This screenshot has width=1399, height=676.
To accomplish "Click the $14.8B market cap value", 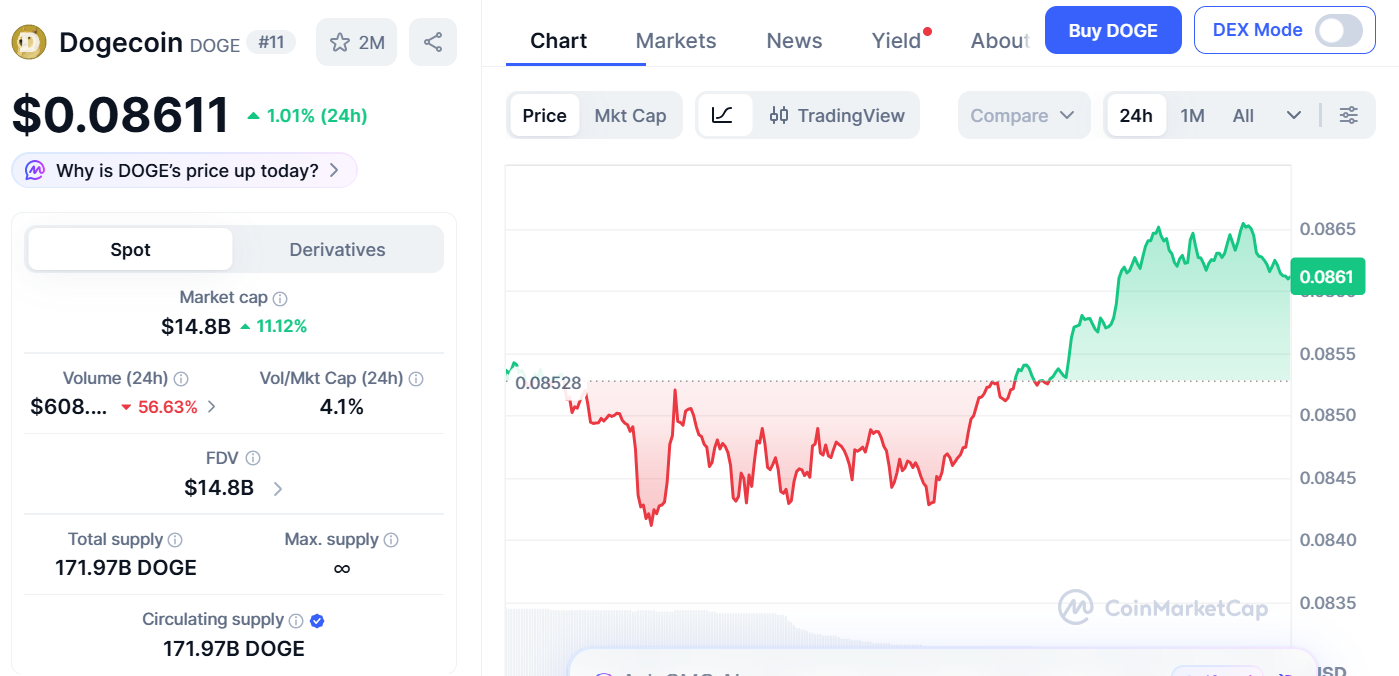I will tap(196, 326).
